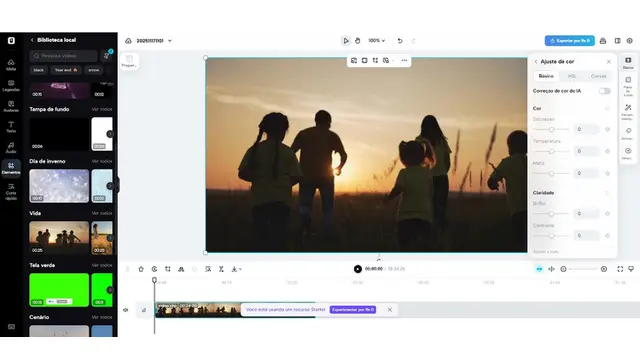Open the library filter icon
Viewport: 640px width, 360px height.
point(107,56)
